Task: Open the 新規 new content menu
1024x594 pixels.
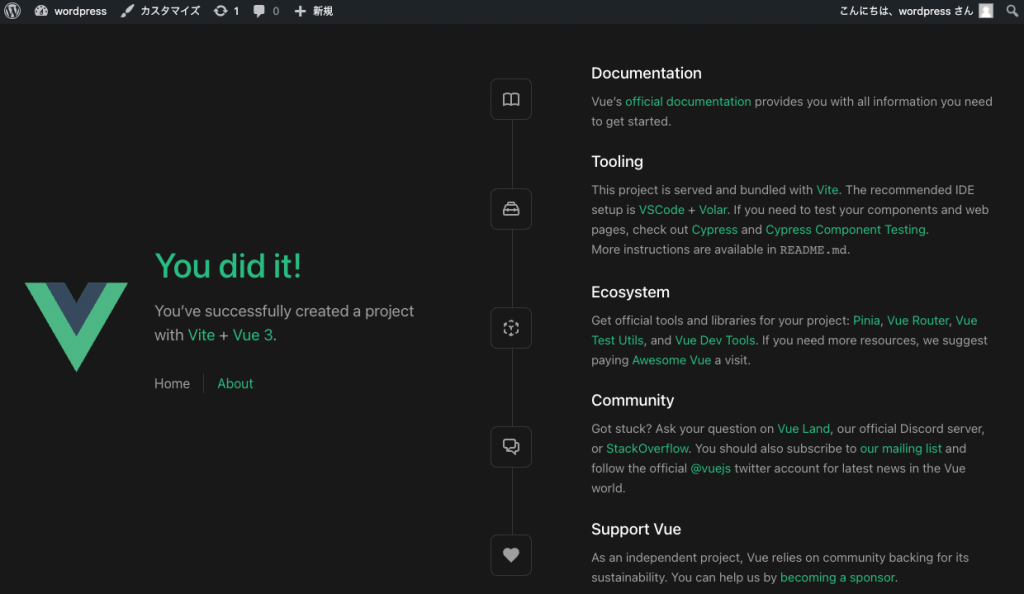Action: [x=313, y=11]
